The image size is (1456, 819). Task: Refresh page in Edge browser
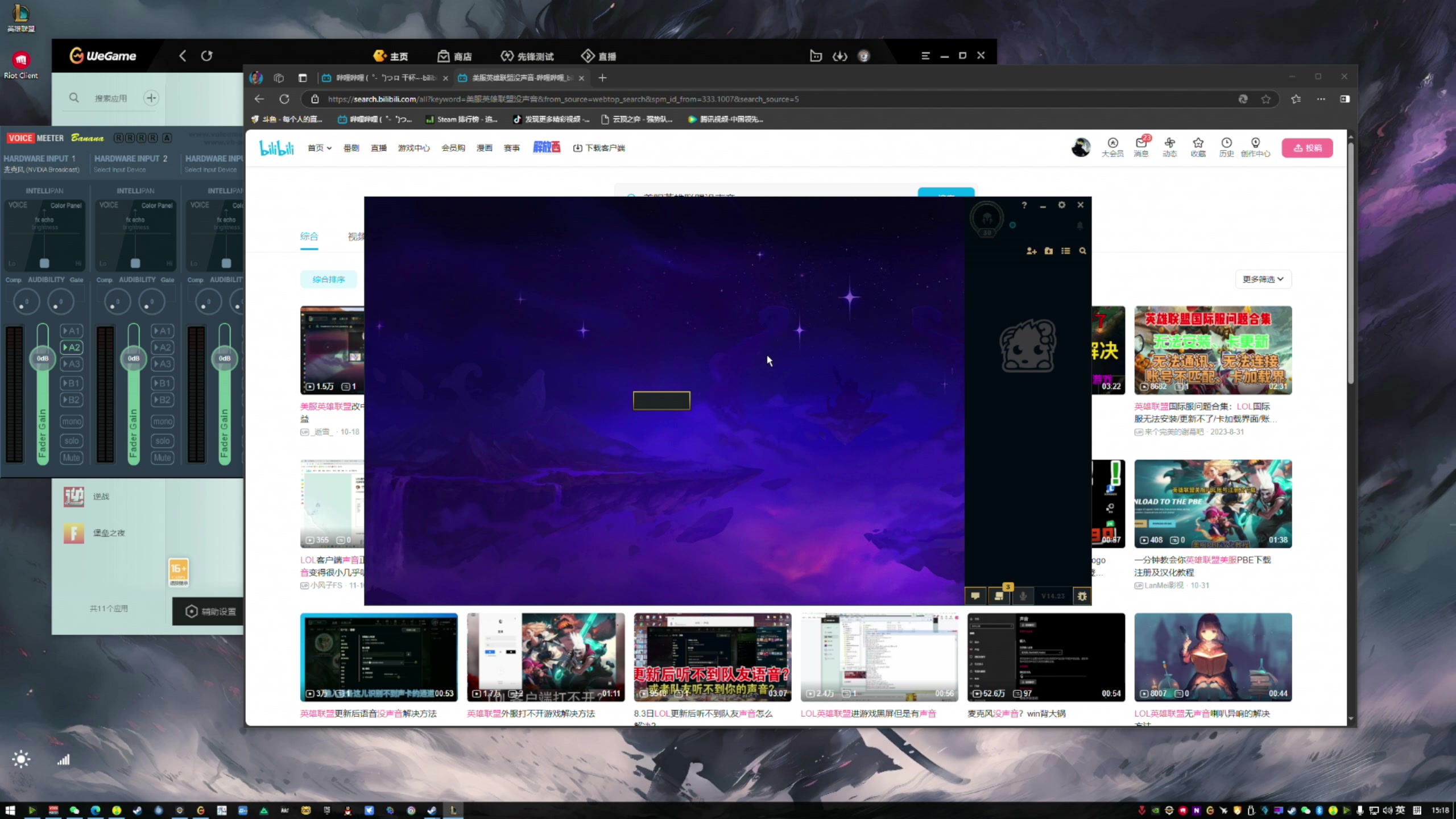(284, 99)
